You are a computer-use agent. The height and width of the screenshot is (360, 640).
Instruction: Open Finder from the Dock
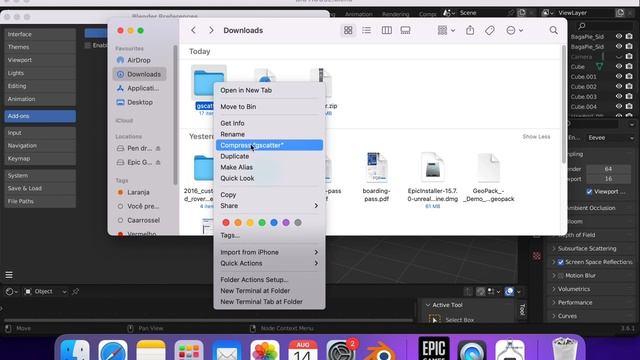pos(75,351)
